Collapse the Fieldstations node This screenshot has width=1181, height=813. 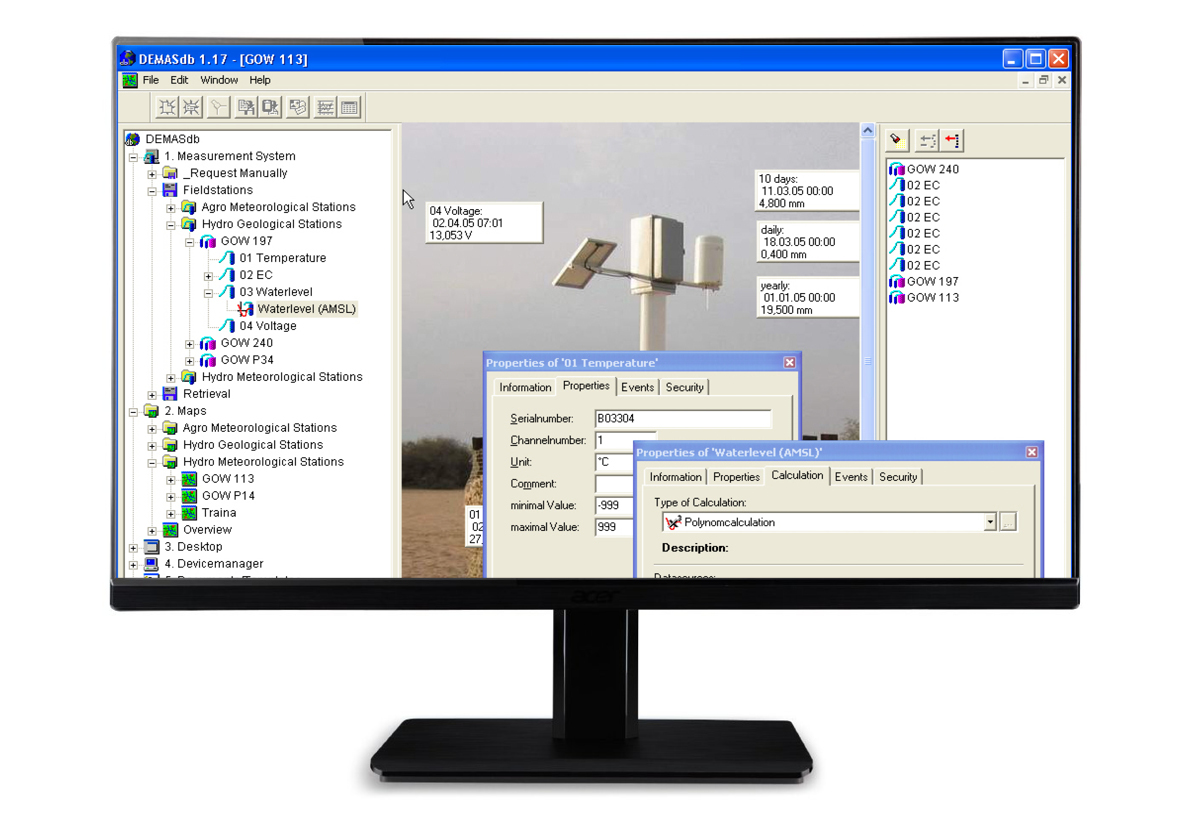pos(152,191)
